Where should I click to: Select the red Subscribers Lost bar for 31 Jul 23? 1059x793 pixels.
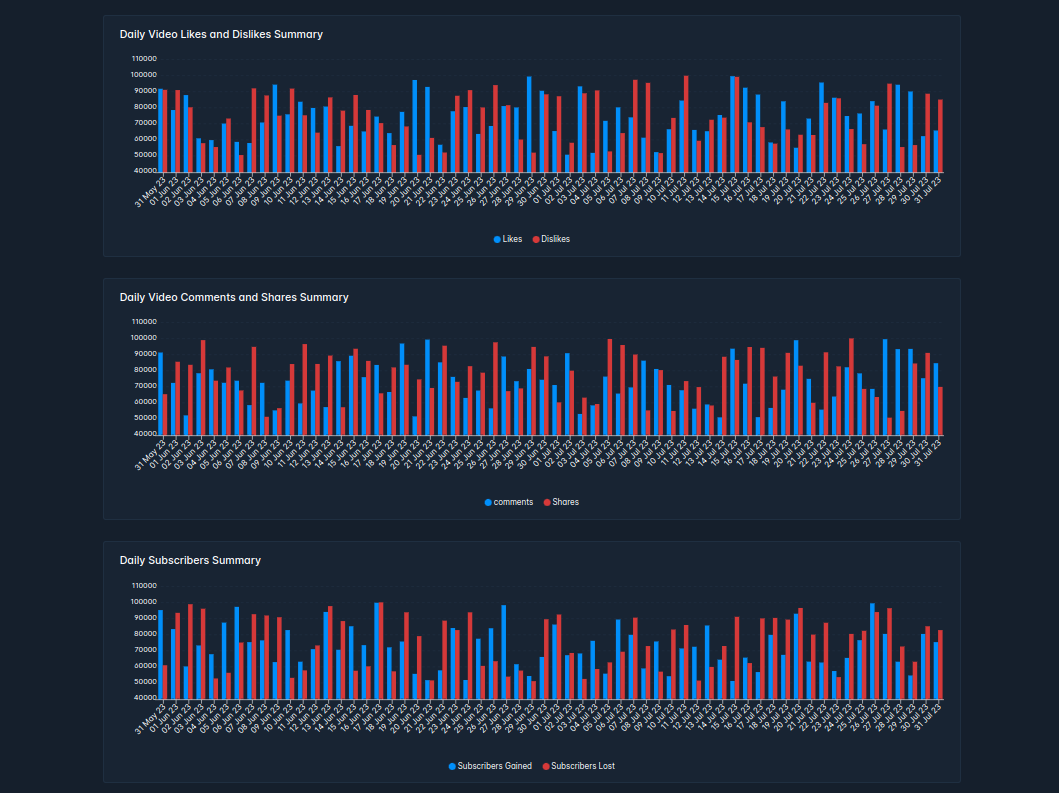click(940, 665)
